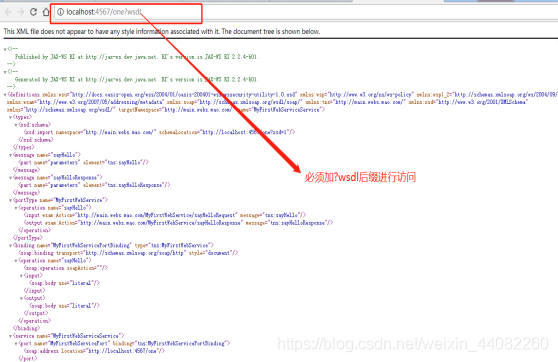This screenshot has height=362, width=558.
Task: Open the browser home page icon
Action: click(46, 12)
